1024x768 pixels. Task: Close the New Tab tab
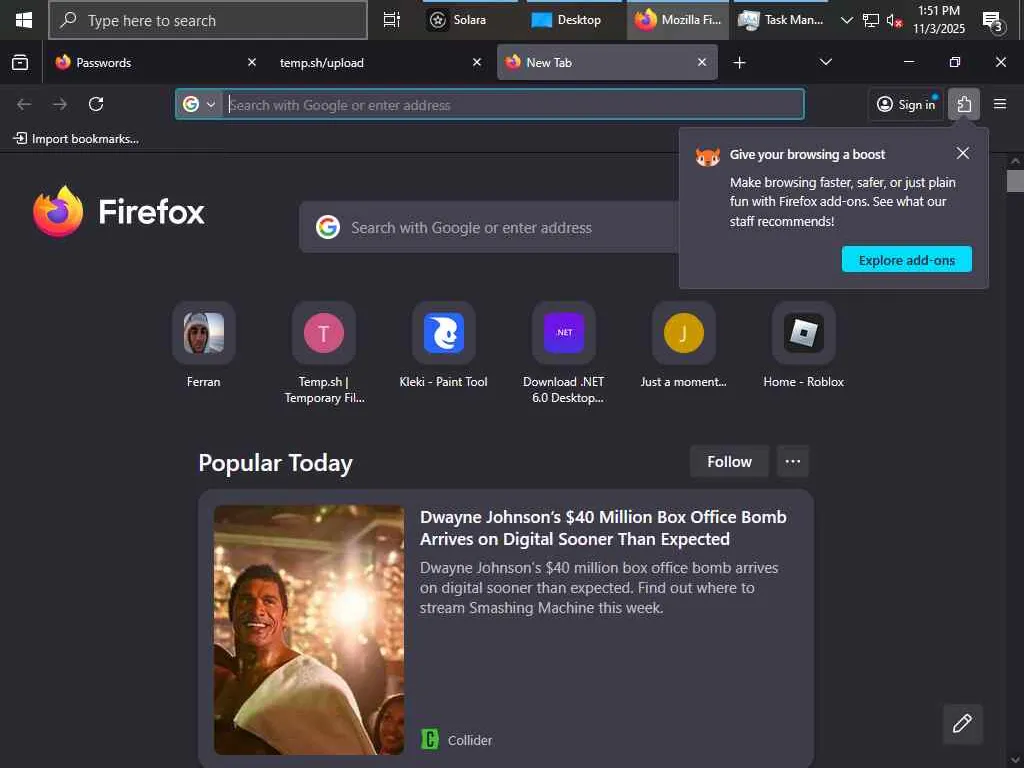tap(701, 62)
